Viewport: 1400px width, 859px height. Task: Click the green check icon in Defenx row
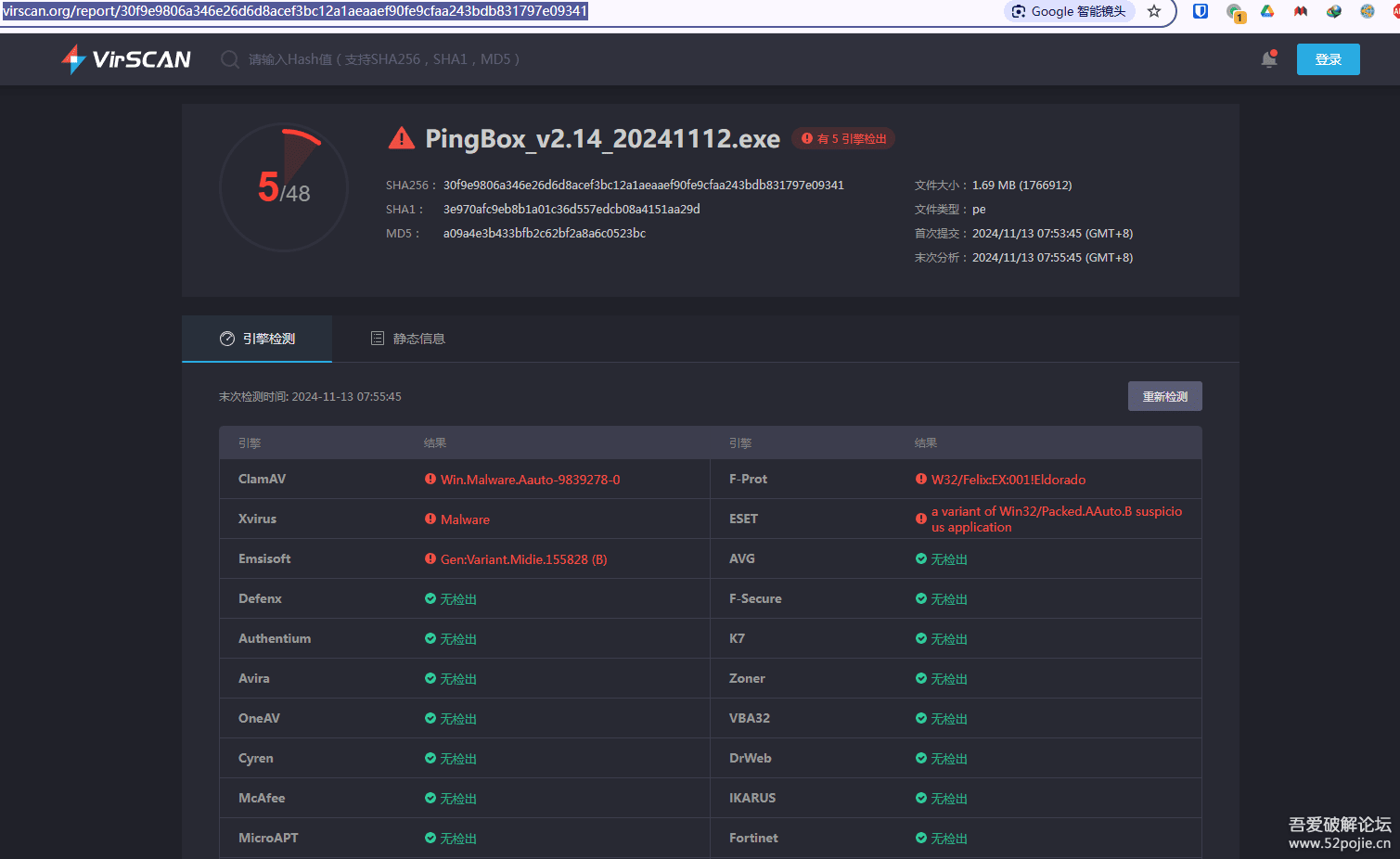pyautogui.click(x=430, y=598)
